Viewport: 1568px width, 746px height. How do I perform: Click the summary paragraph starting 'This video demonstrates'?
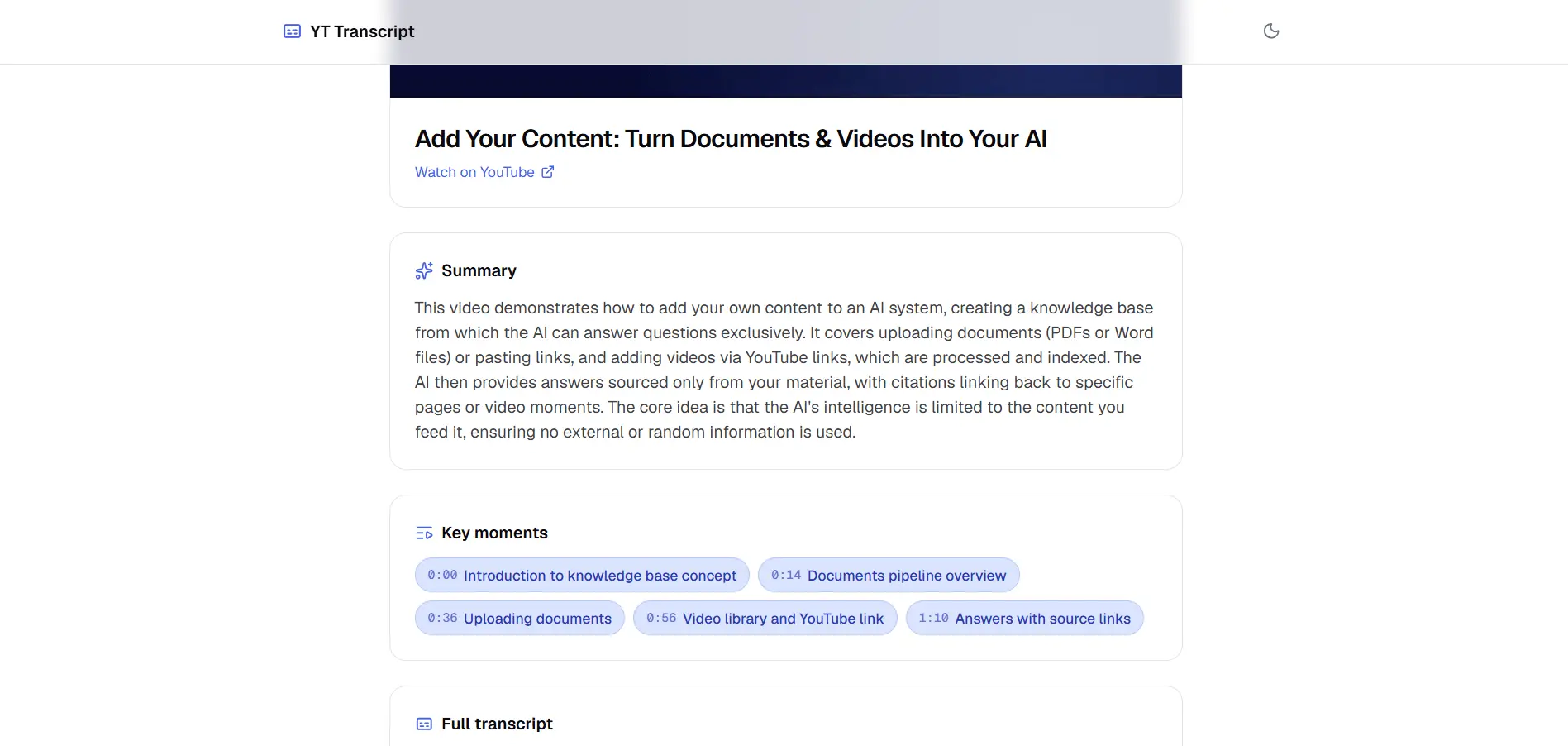(785, 370)
